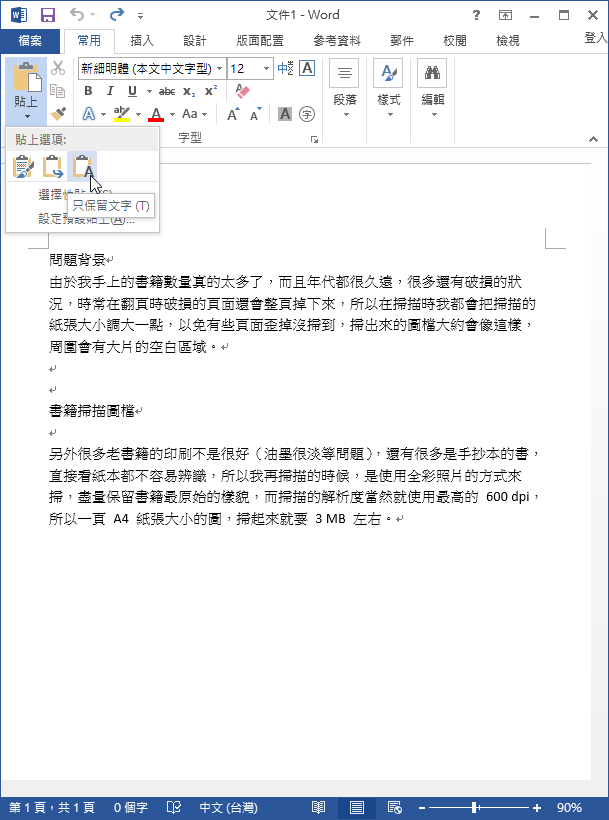Expand the 編輯 group
609x820 pixels.
pos(432,89)
